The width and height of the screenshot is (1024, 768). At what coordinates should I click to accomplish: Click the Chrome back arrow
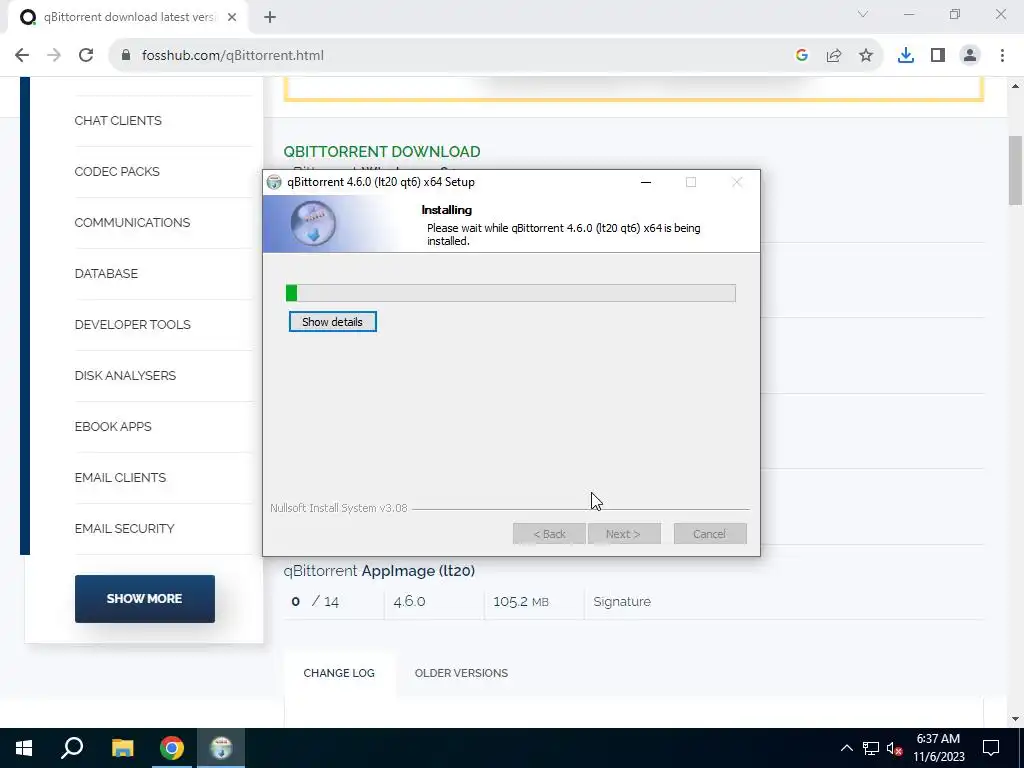[22, 56]
